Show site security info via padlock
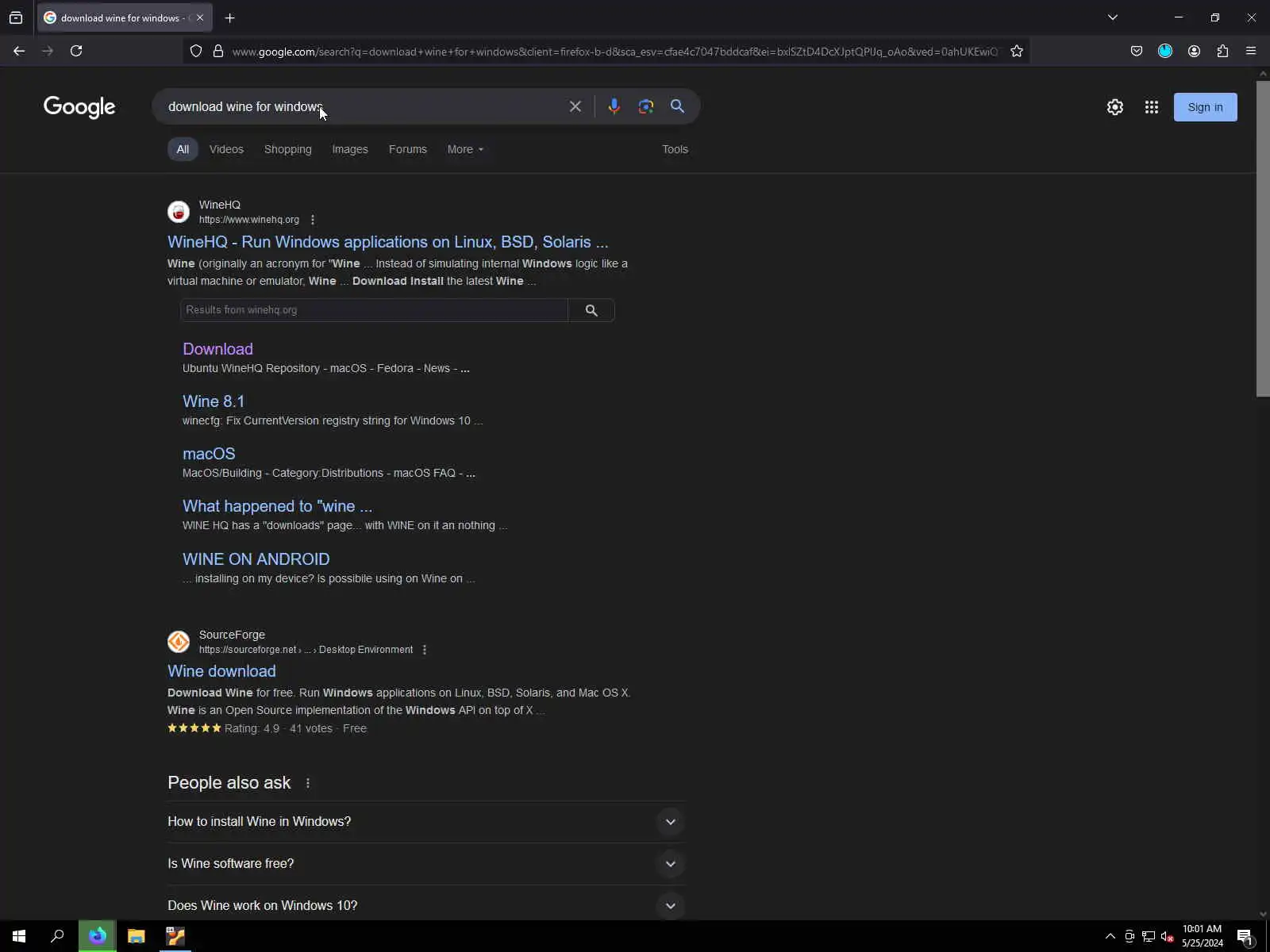Screen dimensions: 1270x952 [x=218, y=51]
